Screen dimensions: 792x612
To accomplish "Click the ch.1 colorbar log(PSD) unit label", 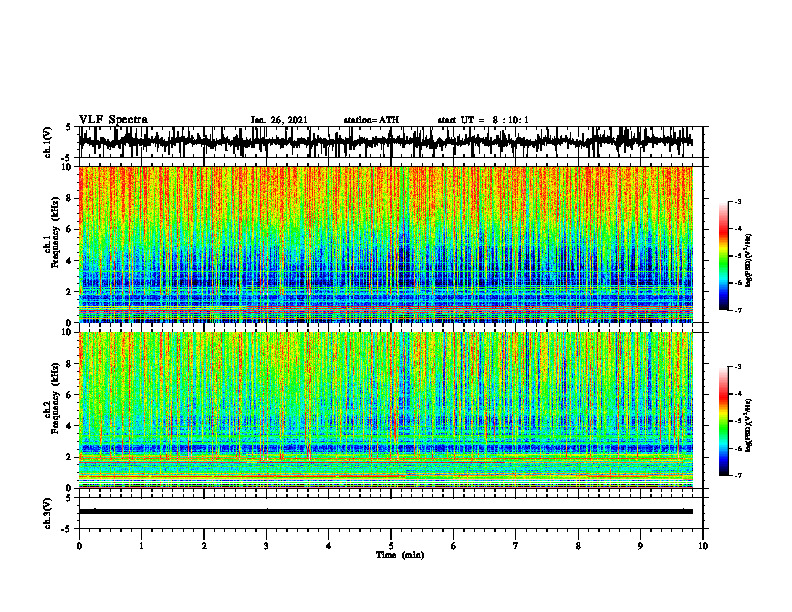I will pos(749,261).
